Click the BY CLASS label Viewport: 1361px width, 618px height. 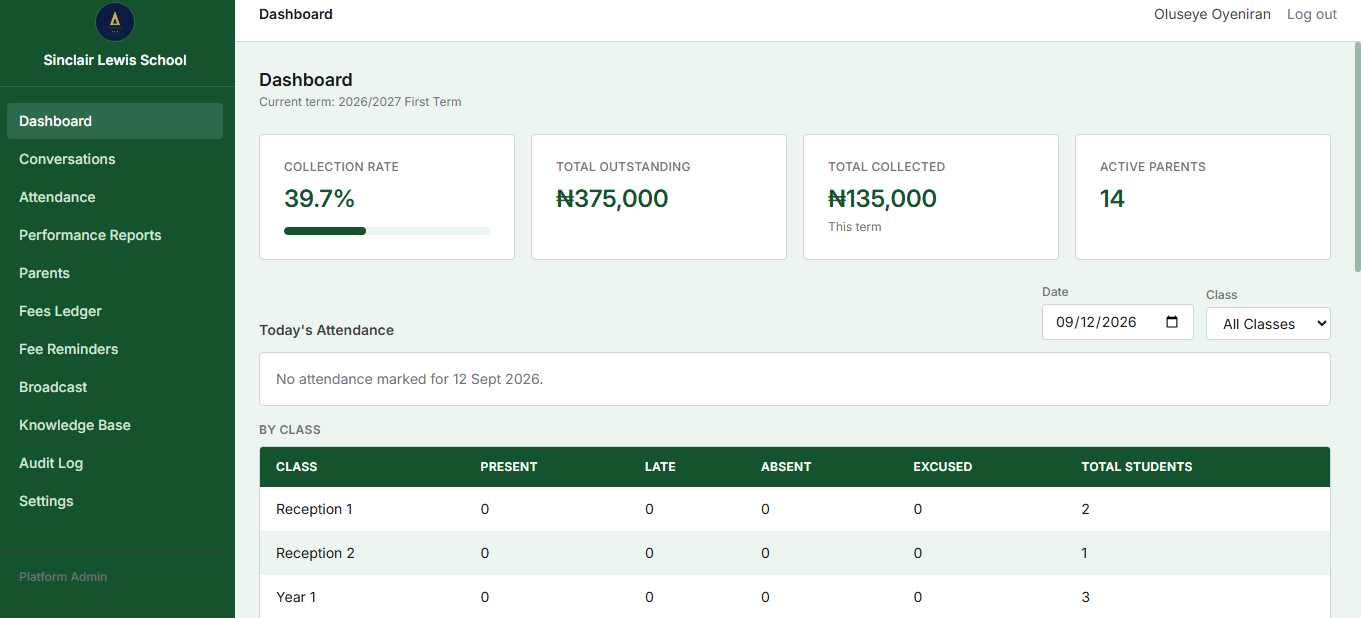pyautogui.click(x=290, y=430)
